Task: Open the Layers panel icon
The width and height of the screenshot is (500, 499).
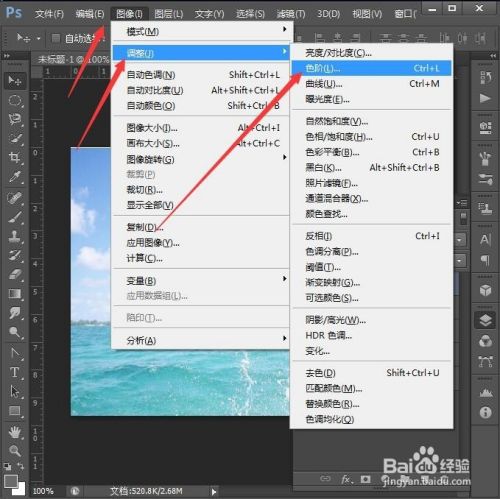Action: [x=485, y=321]
